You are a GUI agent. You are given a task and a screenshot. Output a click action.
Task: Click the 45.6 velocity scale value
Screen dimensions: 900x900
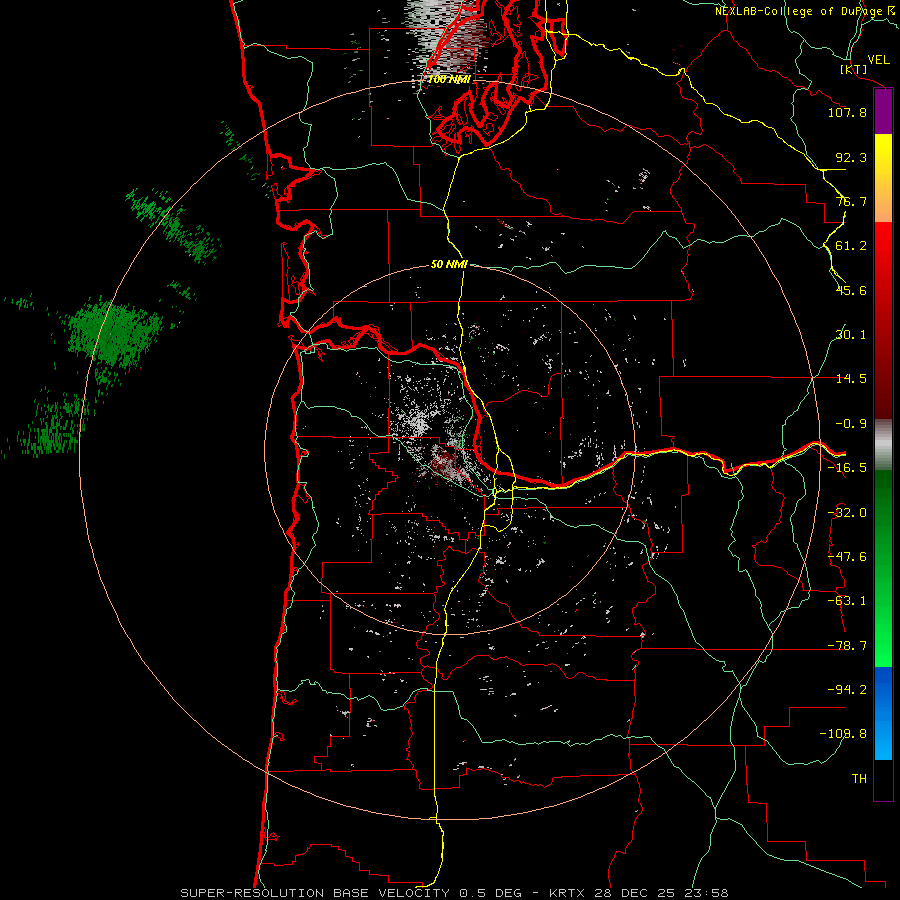pyautogui.click(x=851, y=290)
